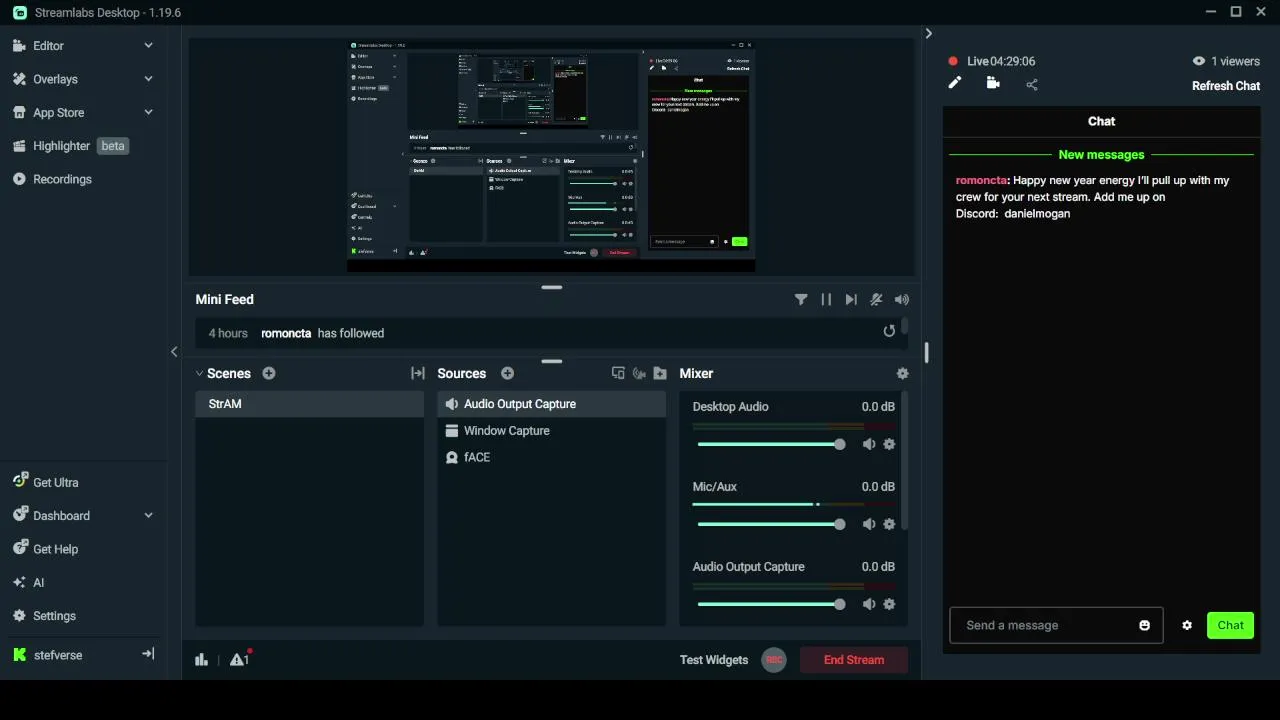
Task: Open the notifications warning icon
Action: [x=239, y=658]
